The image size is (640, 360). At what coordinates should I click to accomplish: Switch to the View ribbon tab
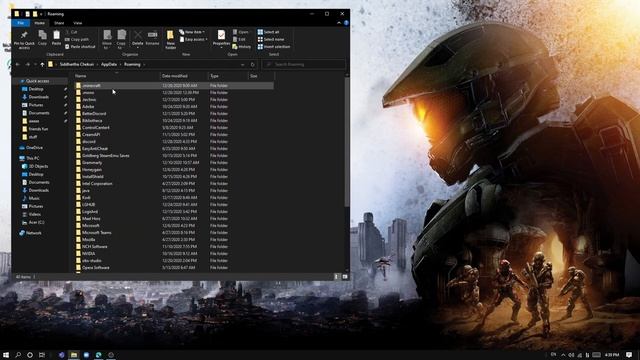[78, 23]
